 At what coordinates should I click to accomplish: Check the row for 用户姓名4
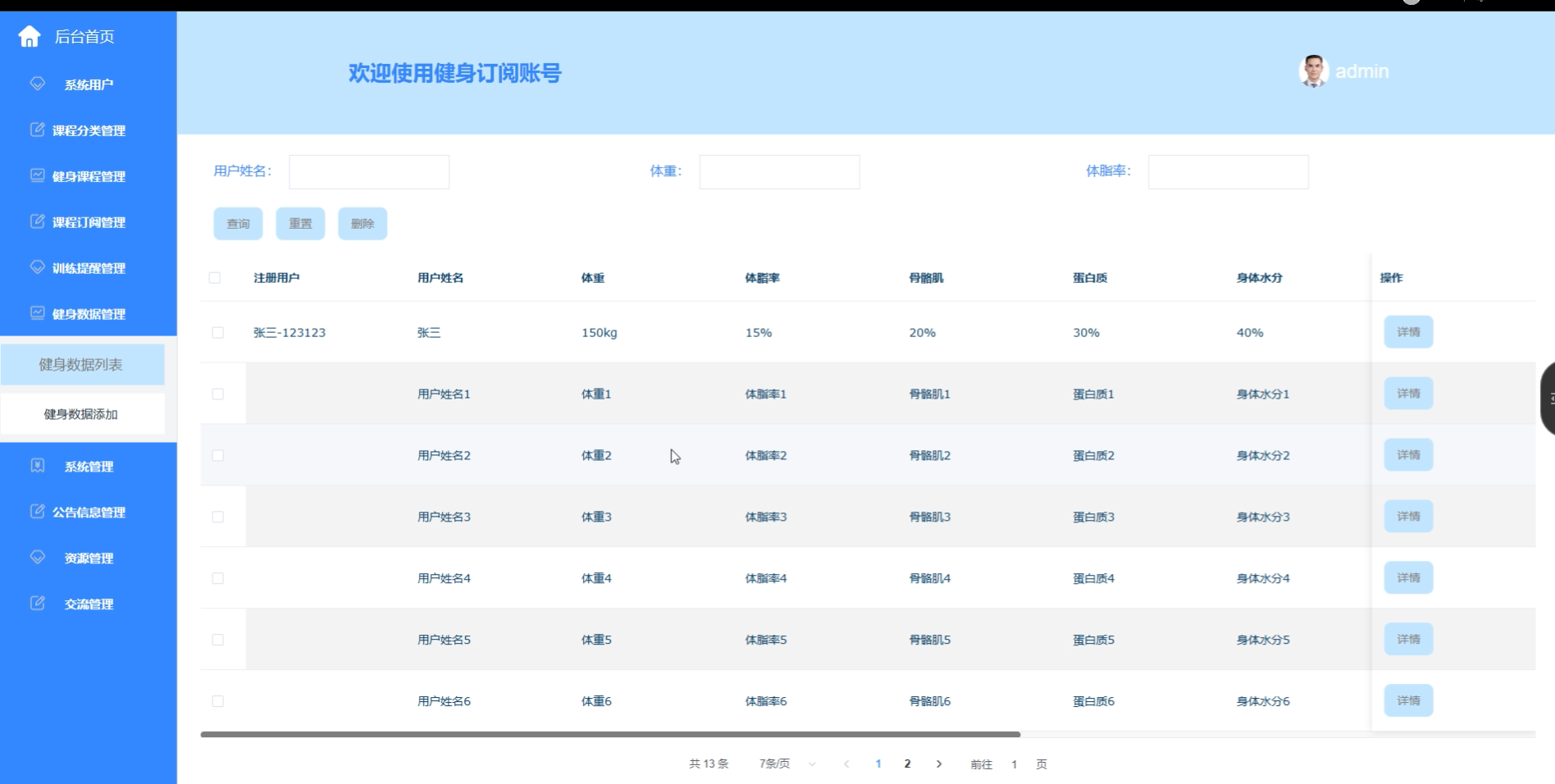click(x=218, y=579)
